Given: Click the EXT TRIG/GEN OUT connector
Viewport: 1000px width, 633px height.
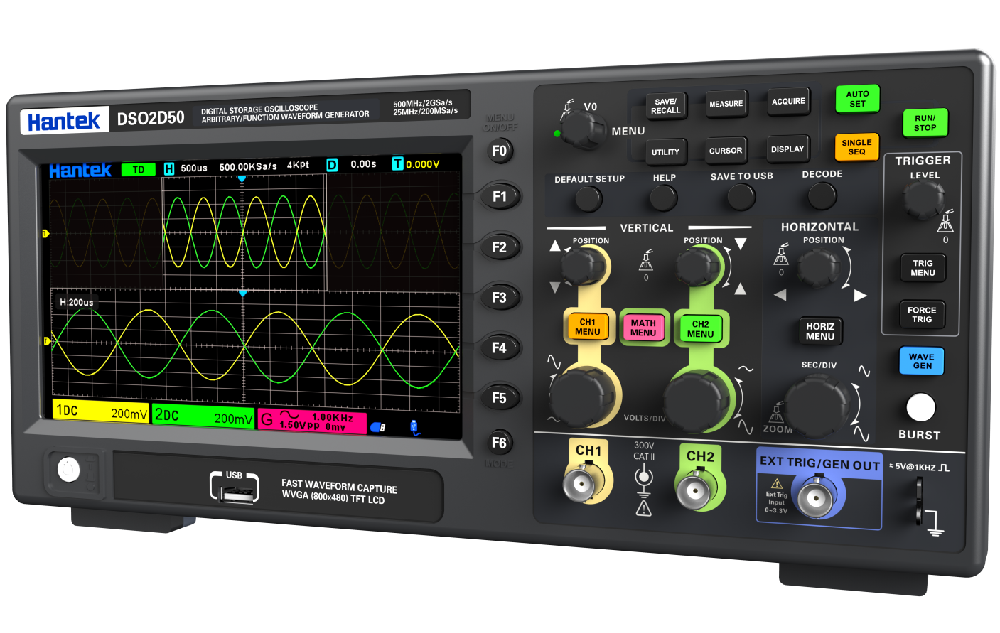Looking at the screenshot, I should click(x=818, y=498).
